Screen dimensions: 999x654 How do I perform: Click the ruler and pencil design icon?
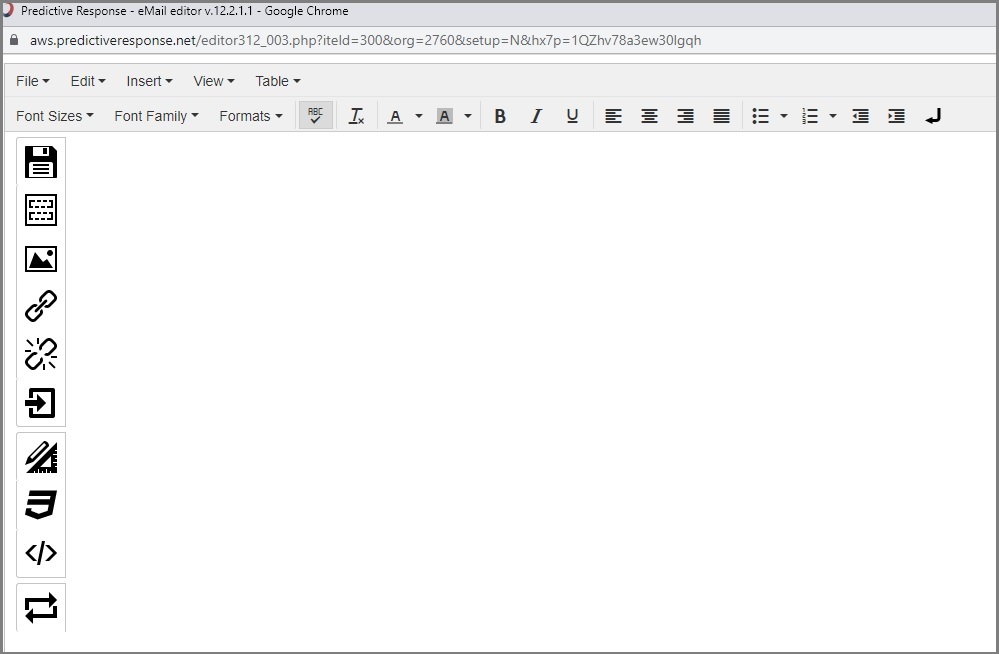41,457
